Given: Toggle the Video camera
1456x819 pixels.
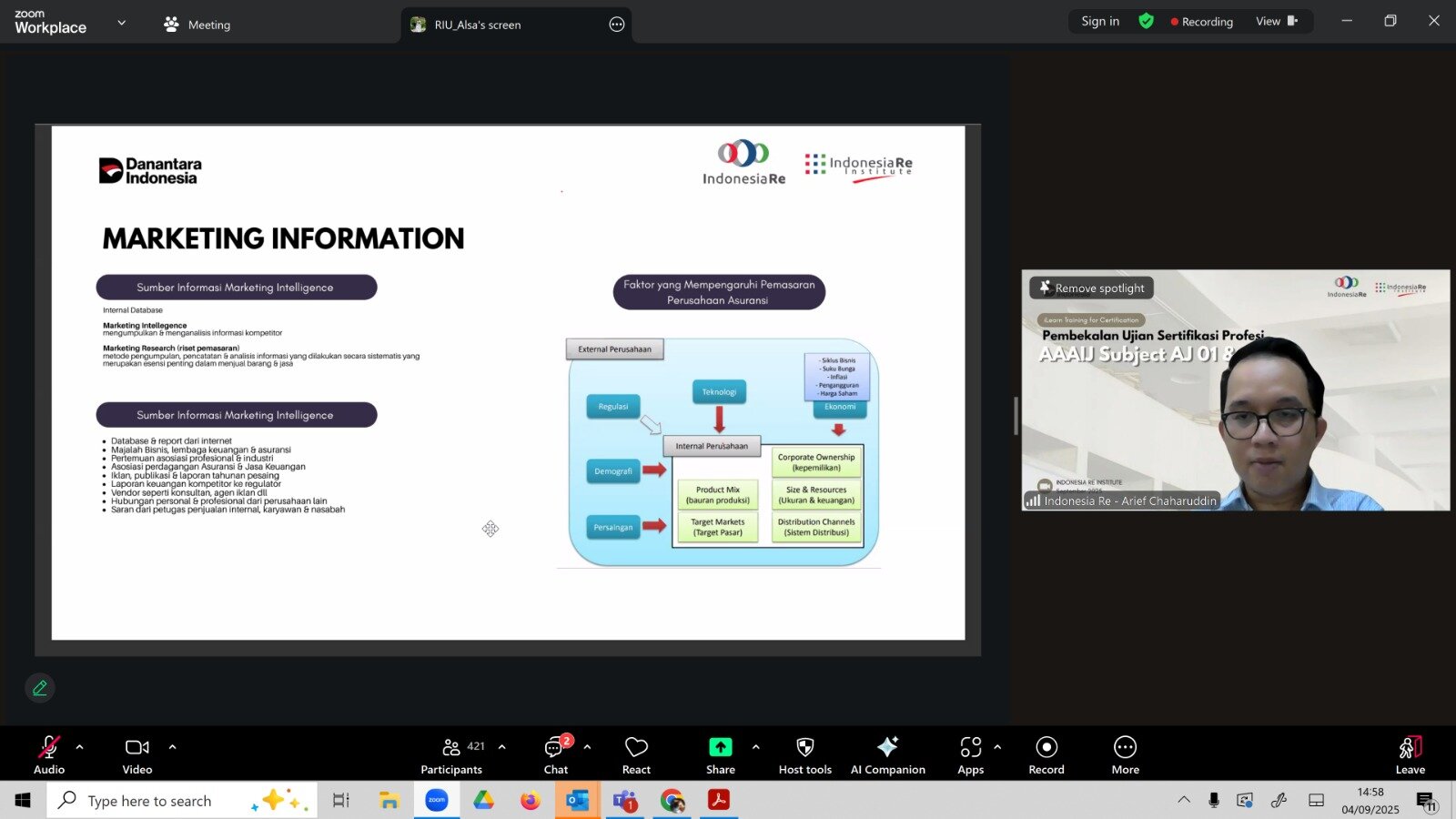Looking at the screenshot, I should 137,755.
